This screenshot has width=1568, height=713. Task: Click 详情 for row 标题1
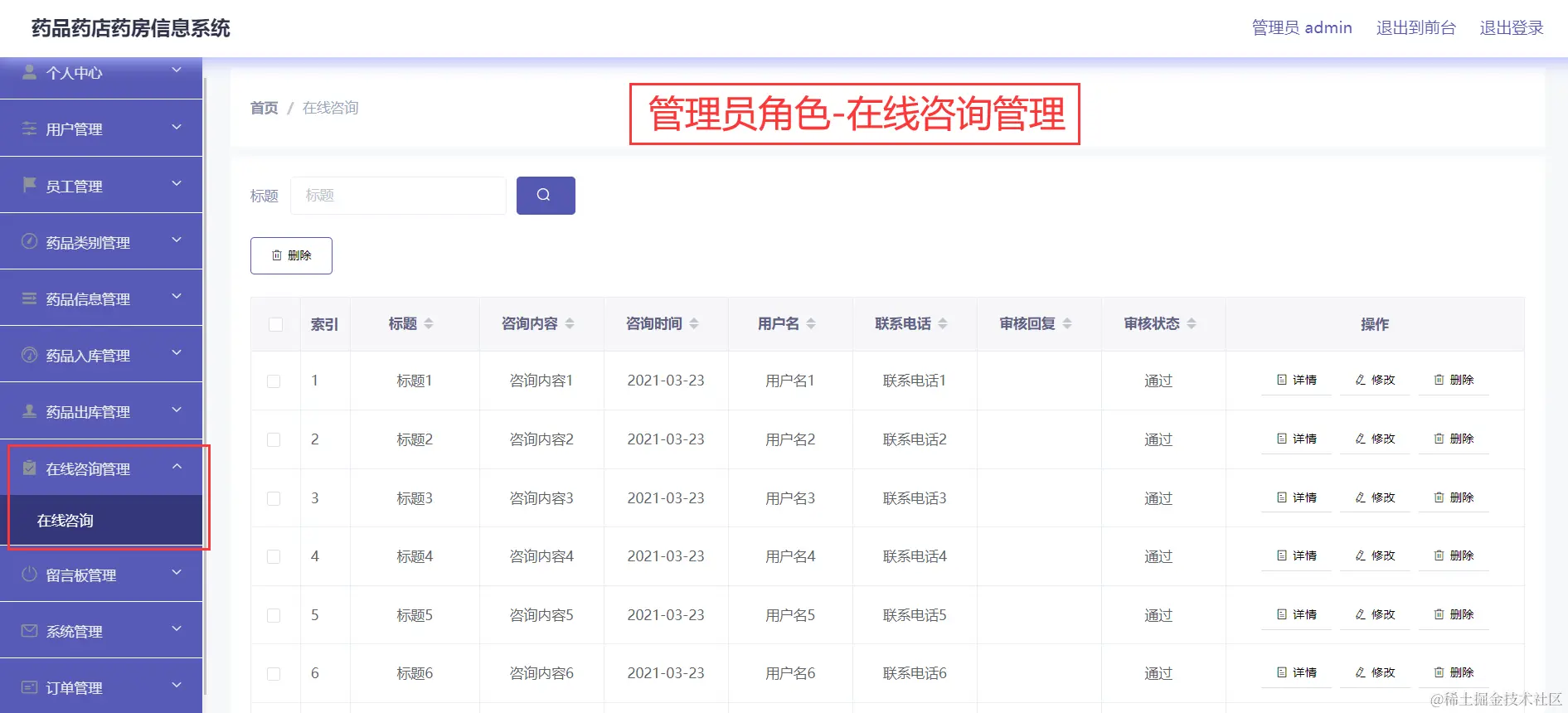[x=1297, y=381]
